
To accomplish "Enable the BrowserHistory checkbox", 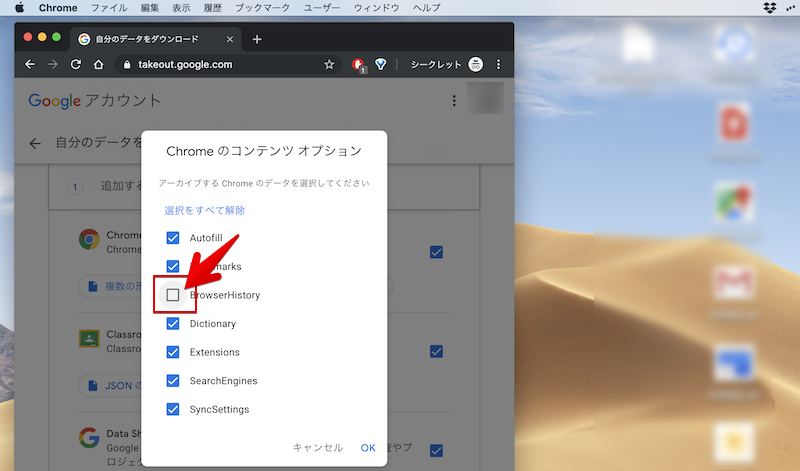I will (173, 295).
